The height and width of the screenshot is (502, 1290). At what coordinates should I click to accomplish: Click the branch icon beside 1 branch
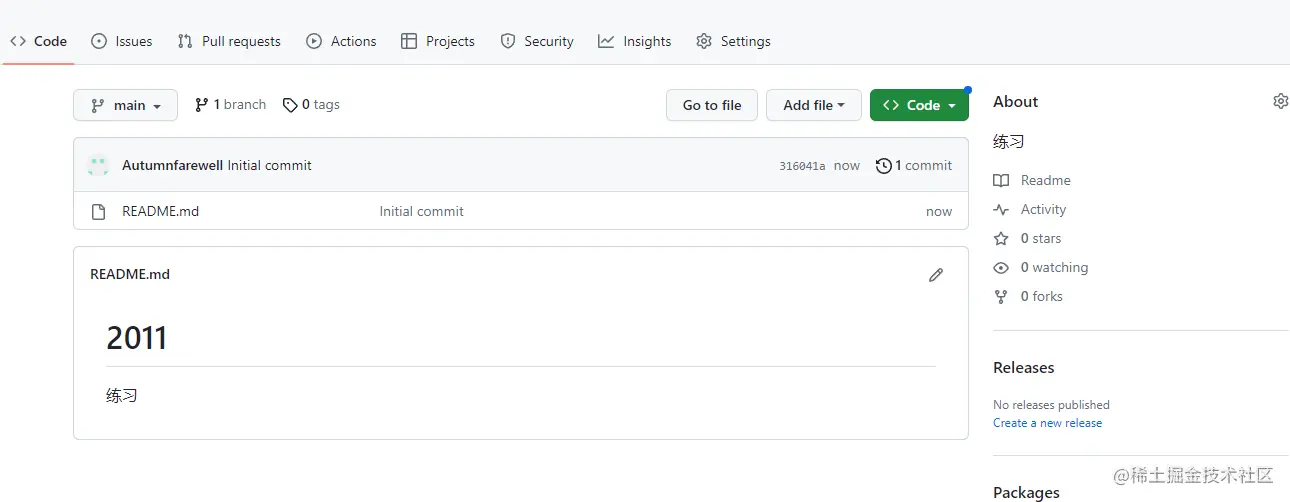pos(202,105)
